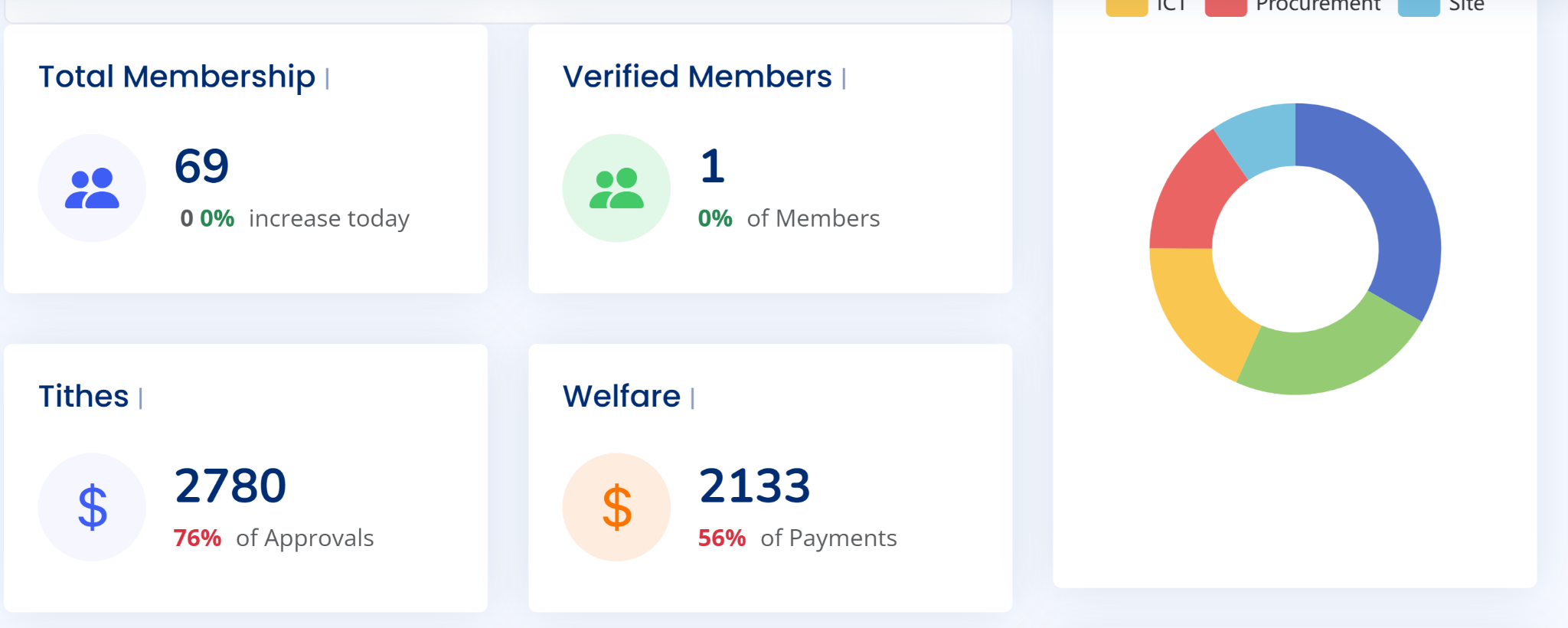Click the orange dollar icon on the Welfare card
Image resolution: width=1568 pixels, height=628 pixels.
[616, 507]
